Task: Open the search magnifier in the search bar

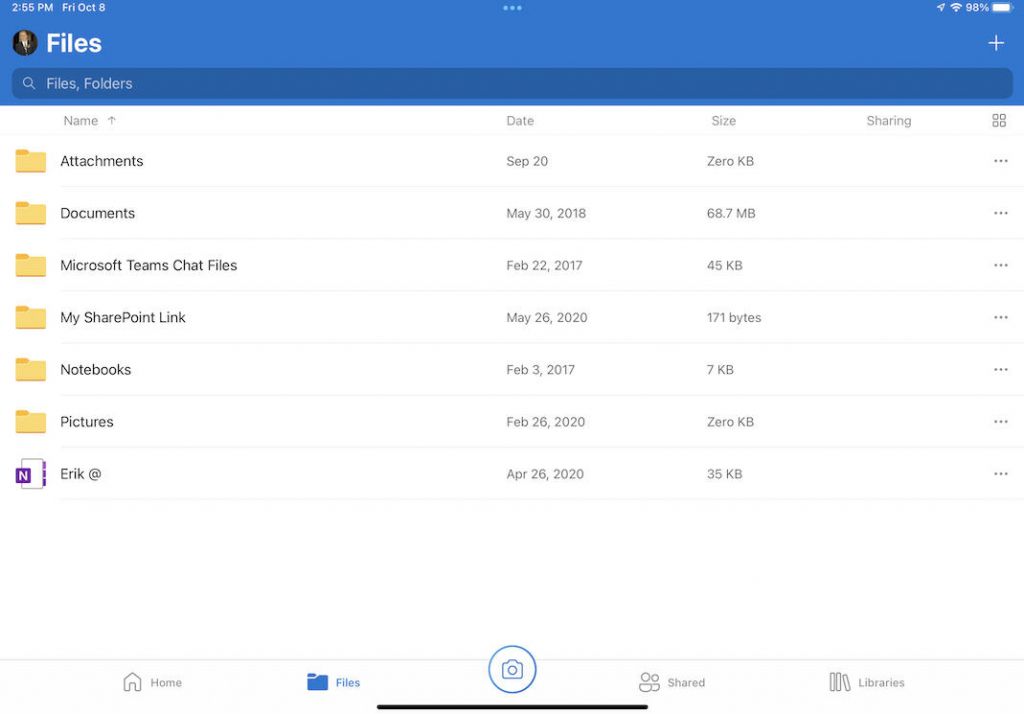Action: tap(27, 83)
